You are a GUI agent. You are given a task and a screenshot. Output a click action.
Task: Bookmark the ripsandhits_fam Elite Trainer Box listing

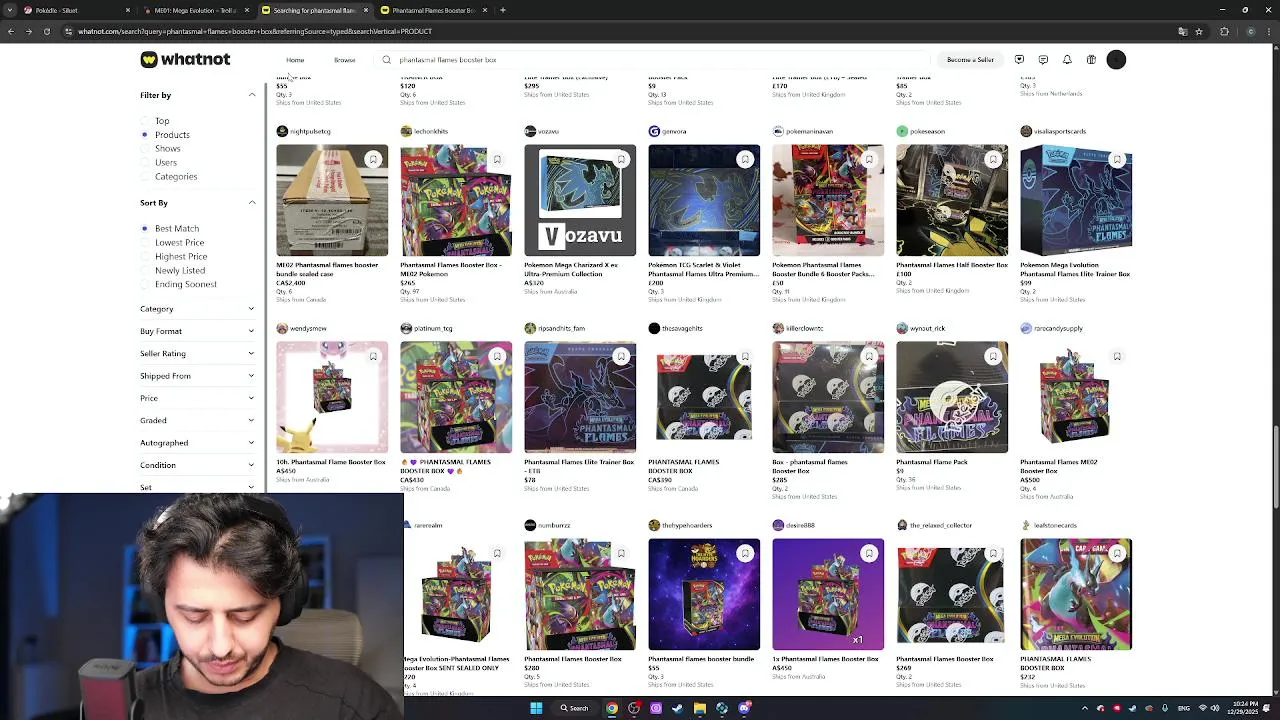point(621,356)
